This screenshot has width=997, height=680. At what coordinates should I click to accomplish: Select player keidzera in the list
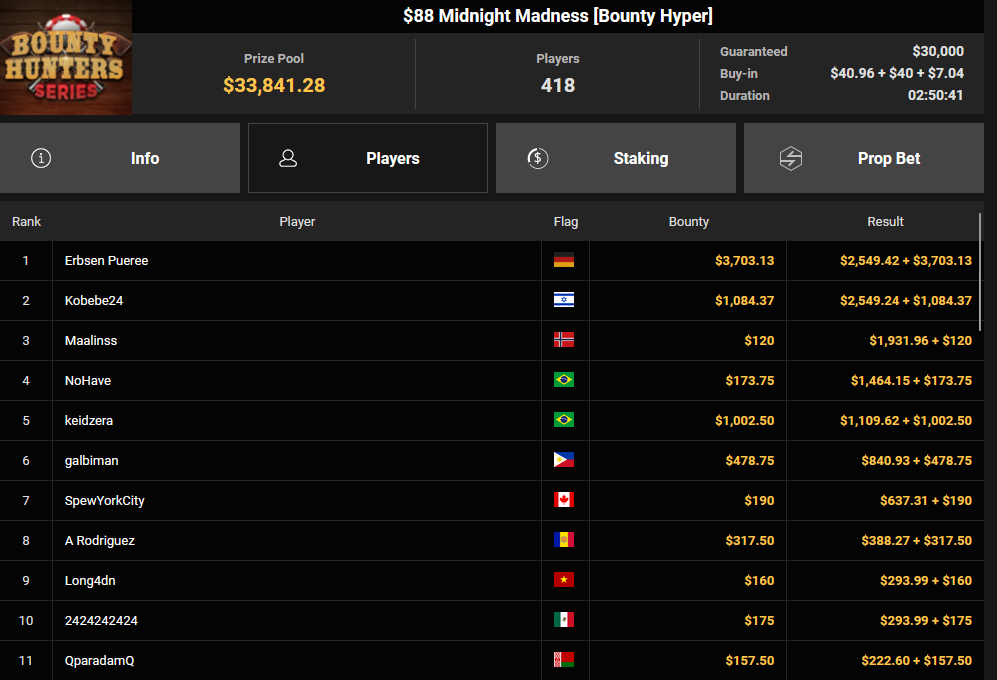tap(89, 421)
